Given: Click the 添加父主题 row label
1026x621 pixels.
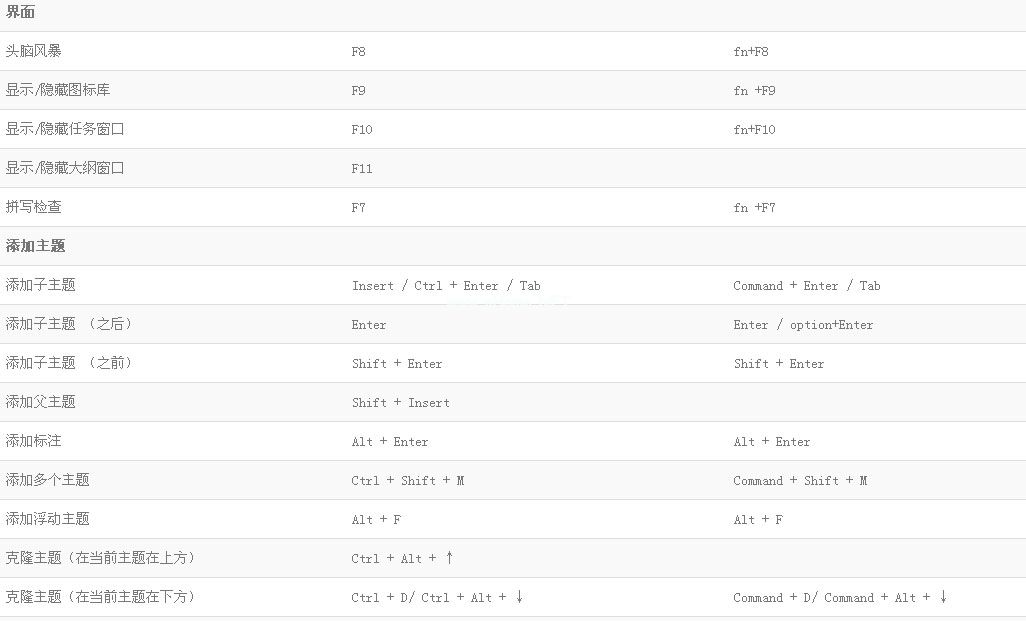Looking at the screenshot, I should click(x=40, y=402).
